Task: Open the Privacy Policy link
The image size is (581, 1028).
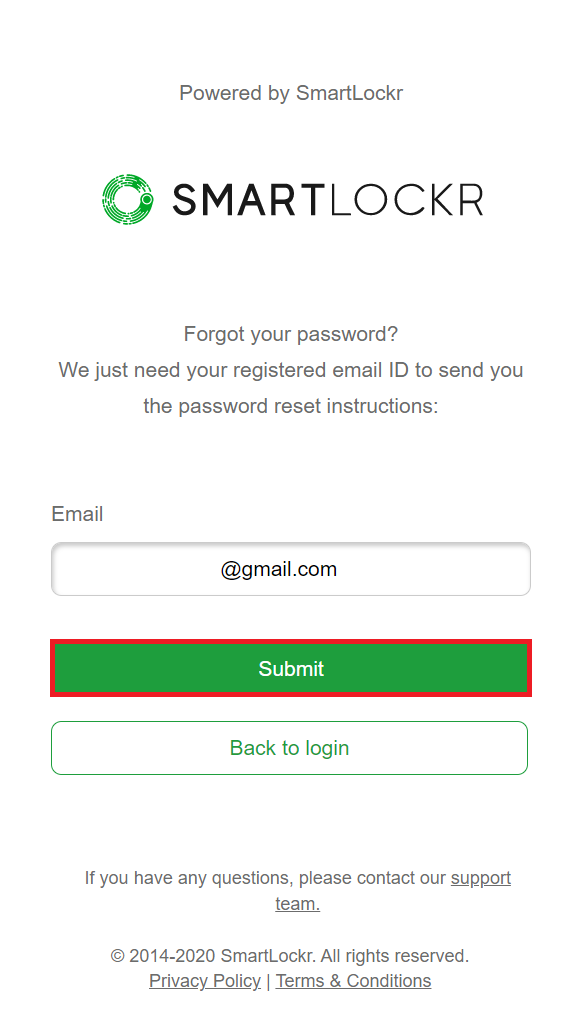Action: tap(205, 981)
